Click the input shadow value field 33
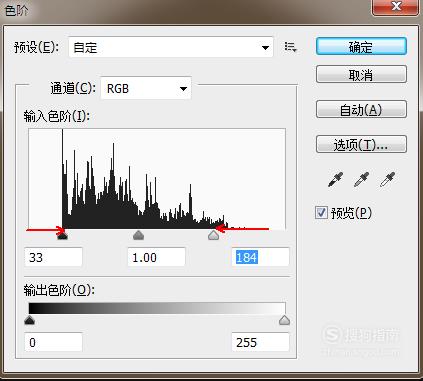This screenshot has width=423, height=381. click(53, 257)
